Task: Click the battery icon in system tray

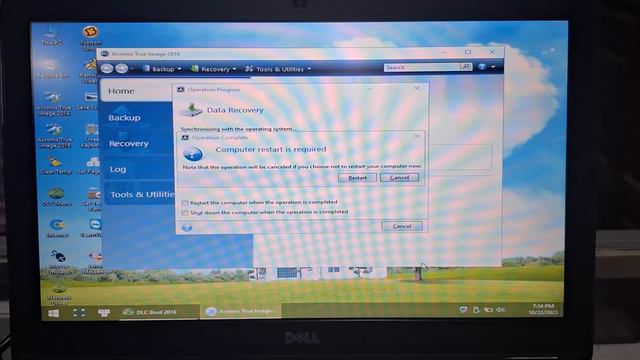Action: point(488,310)
